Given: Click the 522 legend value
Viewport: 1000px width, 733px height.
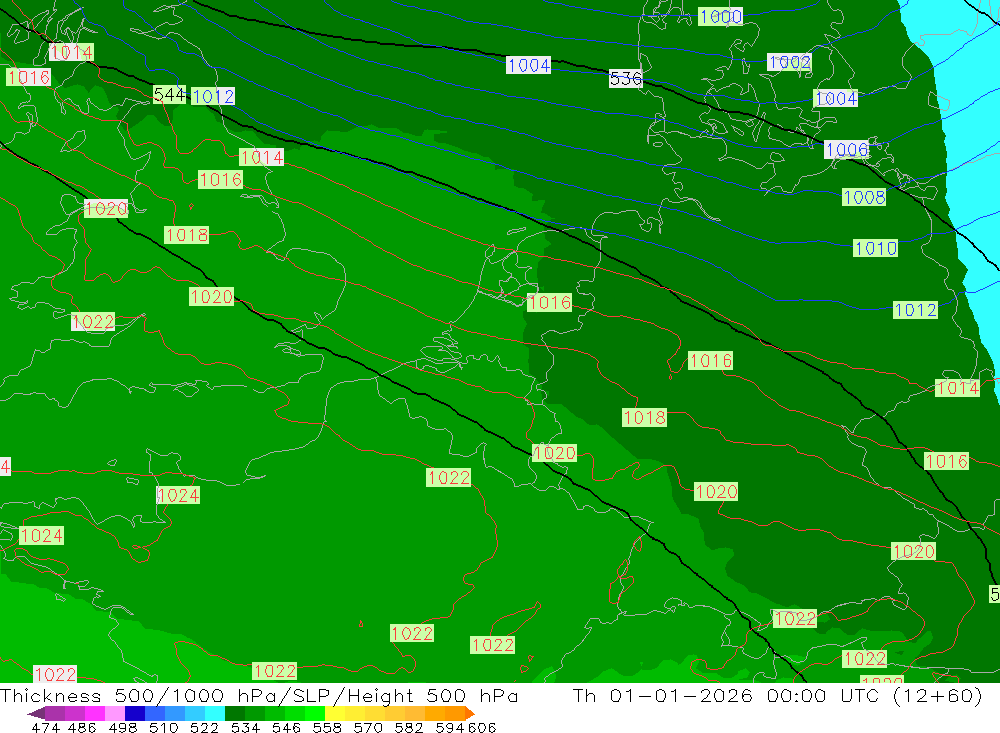Looking at the screenshot, I should [205, 727].
